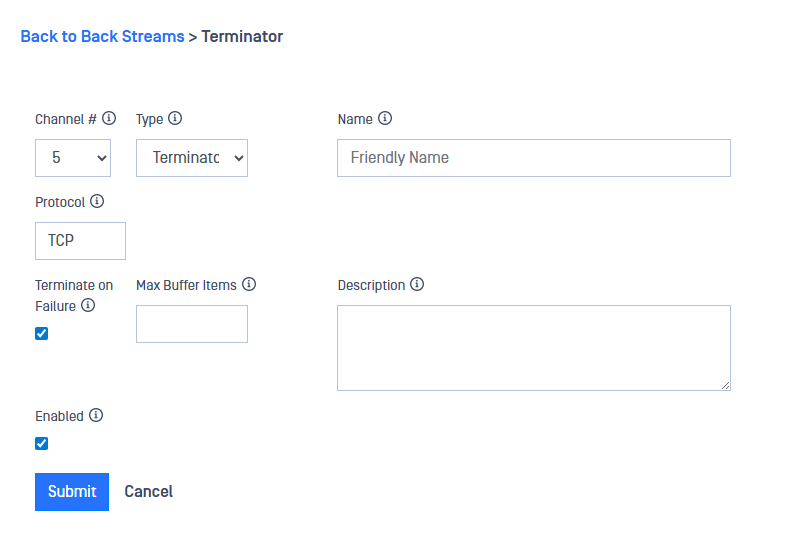
Task: Uncheck the Terminate on Failure checkbox
Action: (x=42, y=333)
